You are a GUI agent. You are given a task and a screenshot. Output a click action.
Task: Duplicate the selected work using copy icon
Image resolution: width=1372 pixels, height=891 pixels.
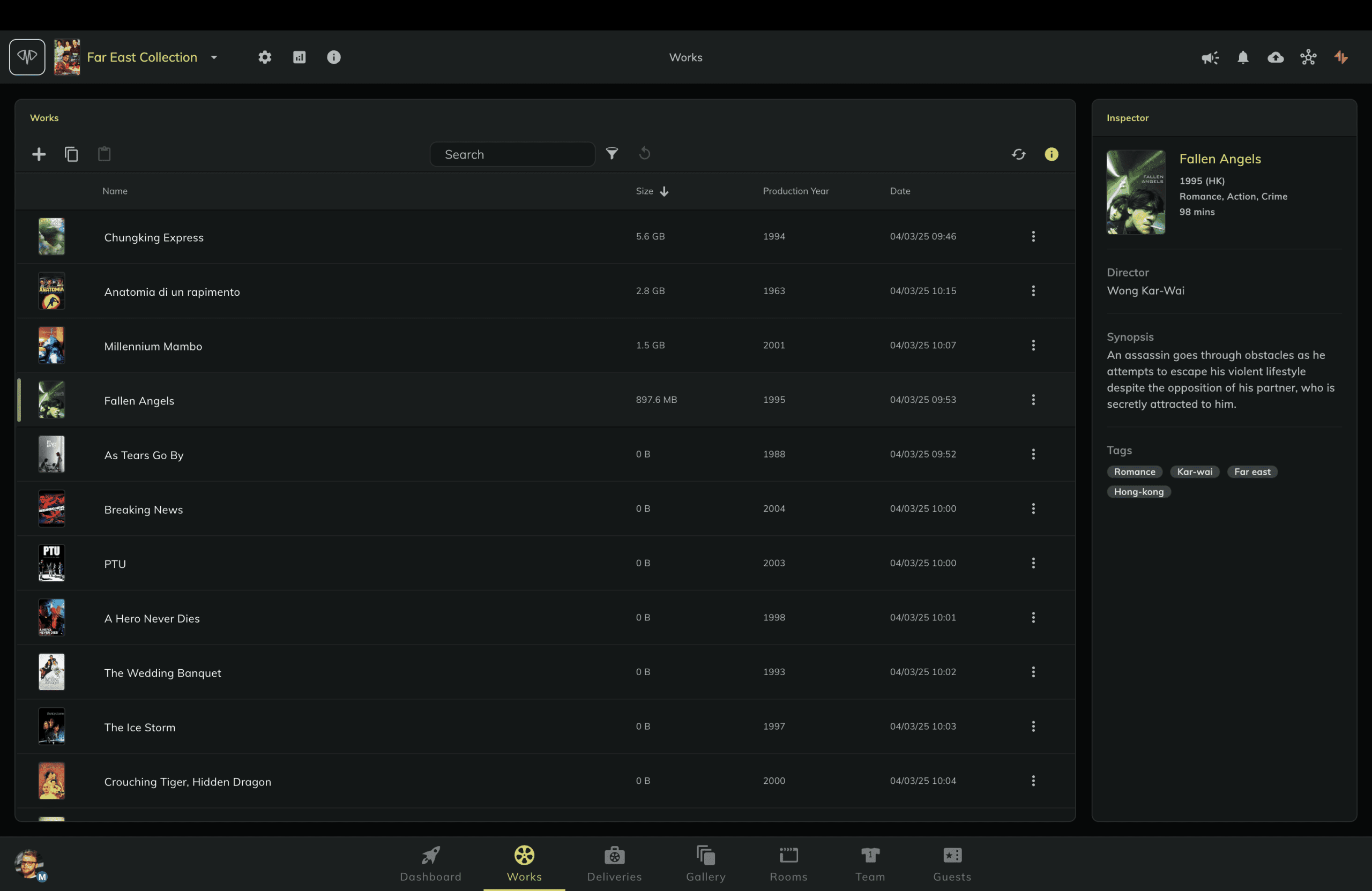click(x=71, y=154)
